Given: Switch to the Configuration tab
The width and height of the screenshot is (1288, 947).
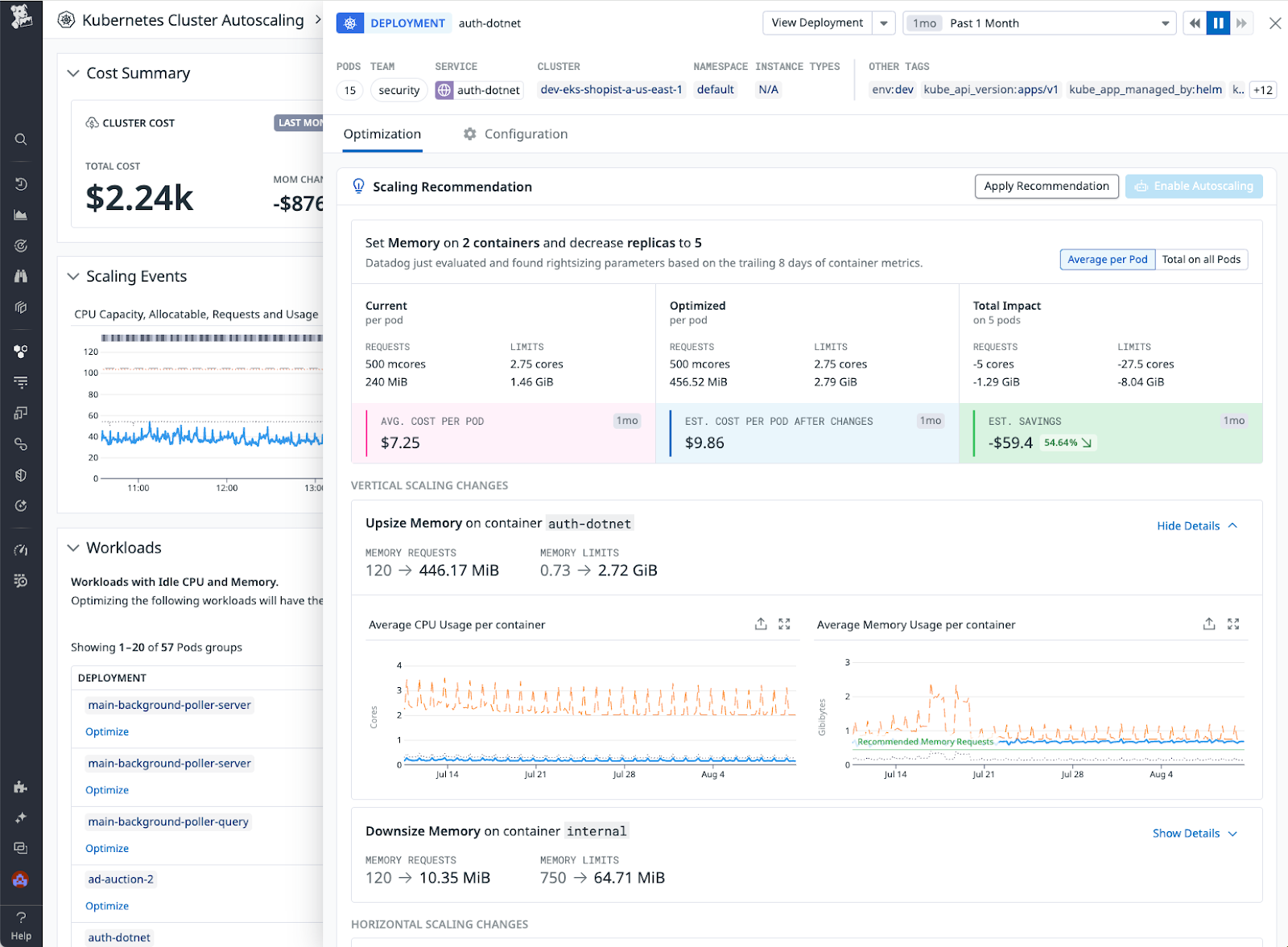Looking at the screenshot, I should tap(515, 134).
